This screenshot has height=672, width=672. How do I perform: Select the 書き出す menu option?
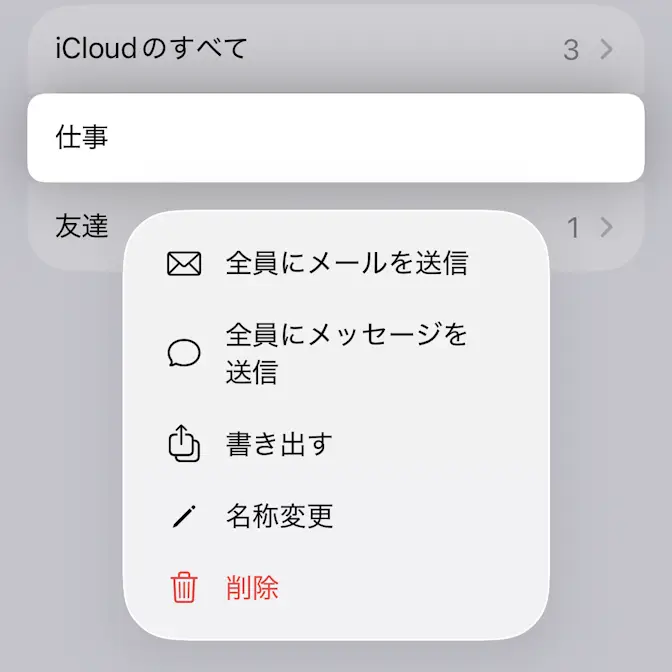pyautogui.click(x=279, y=443)
